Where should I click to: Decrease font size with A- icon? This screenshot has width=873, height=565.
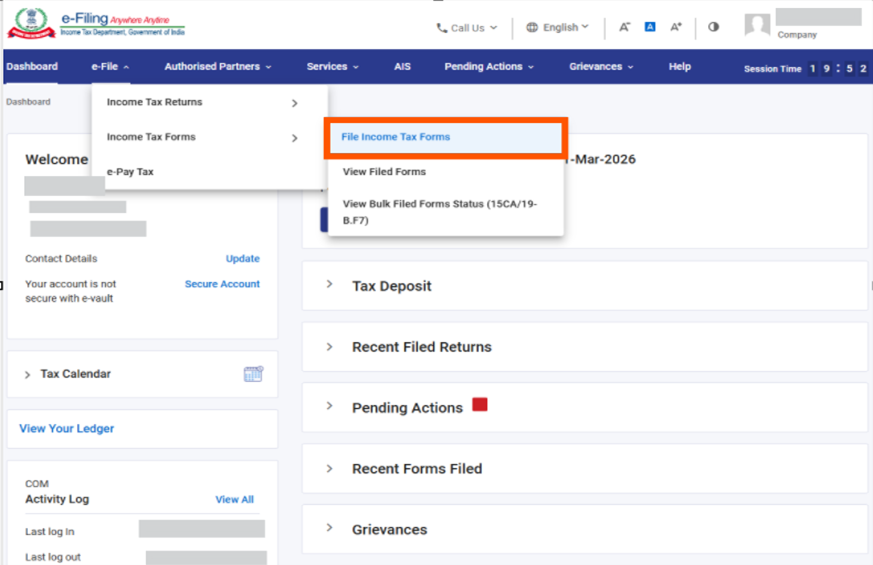click(624, 27)
